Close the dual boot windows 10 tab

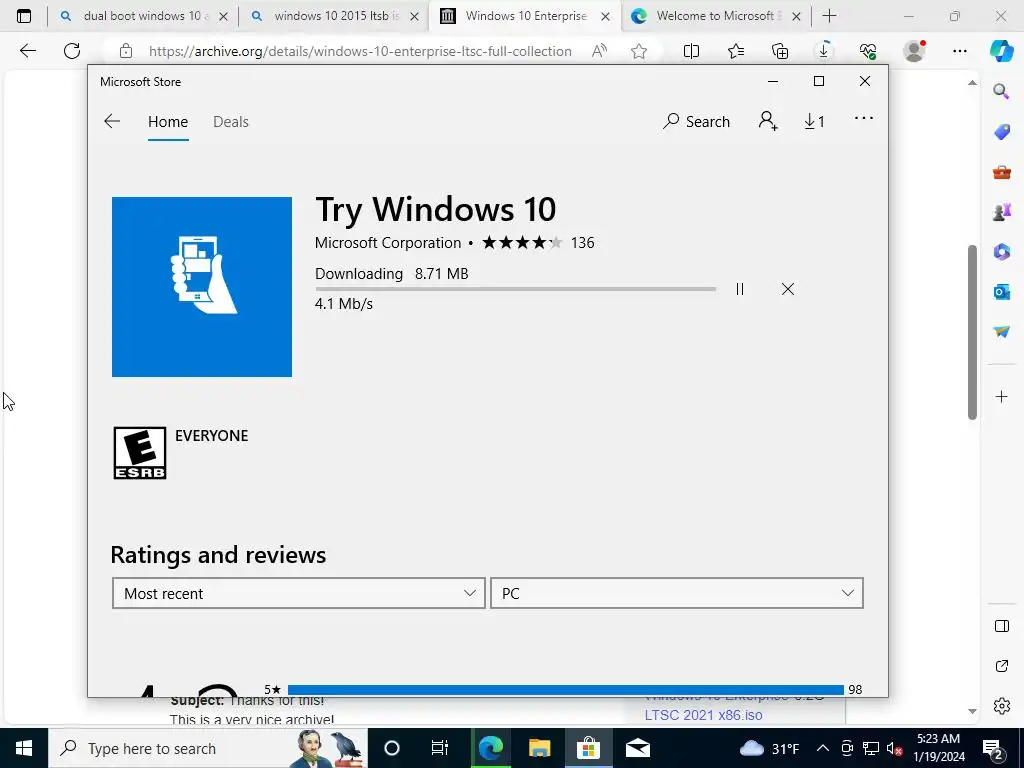(x=223, y=17)
